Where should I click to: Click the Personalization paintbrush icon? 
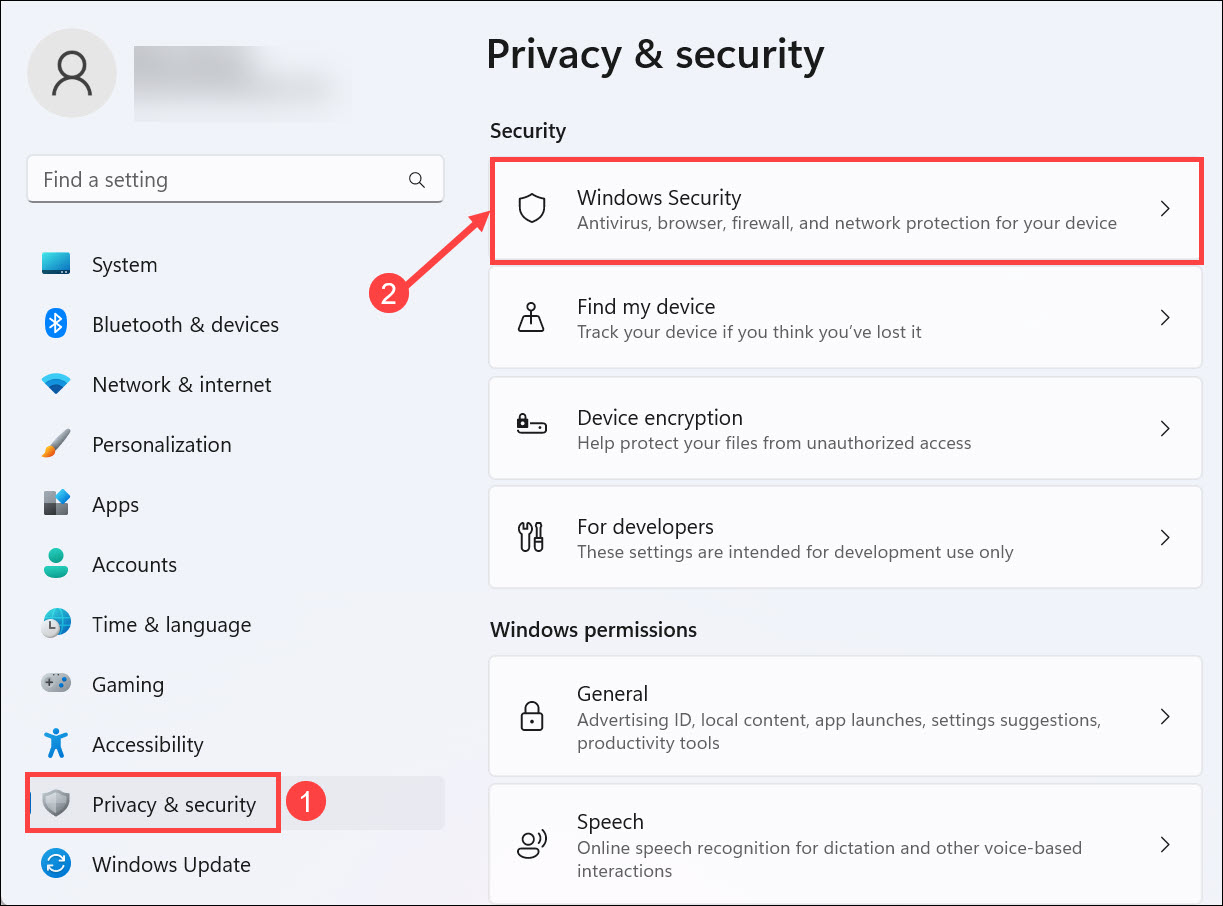(x=56, y=444)
